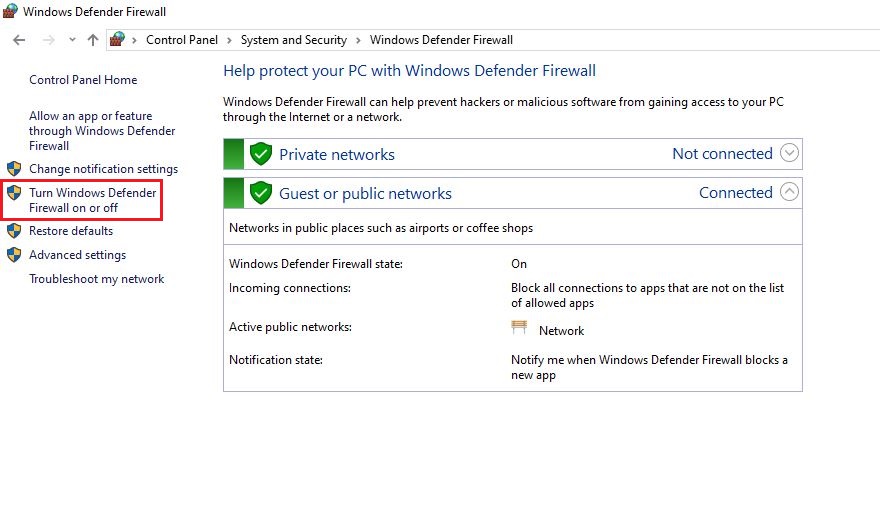Open dropdown chevron before Control Panel breadcrumb
880x514 pixels.
[134, 40]
